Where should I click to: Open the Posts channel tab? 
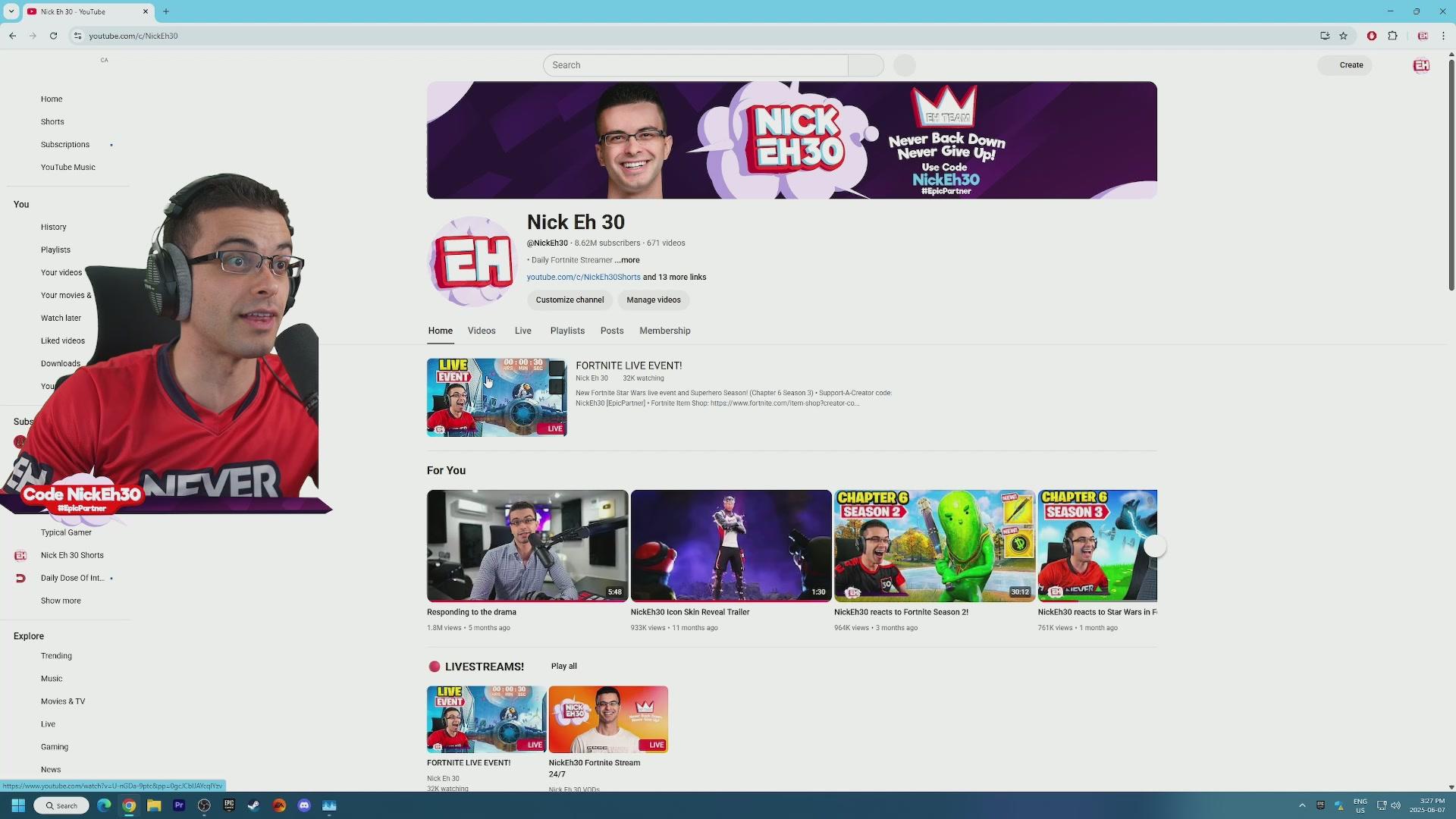point(612,331)
